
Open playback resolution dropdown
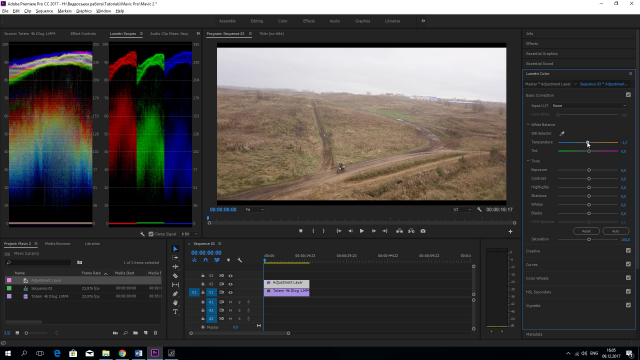tap(461, 209)
